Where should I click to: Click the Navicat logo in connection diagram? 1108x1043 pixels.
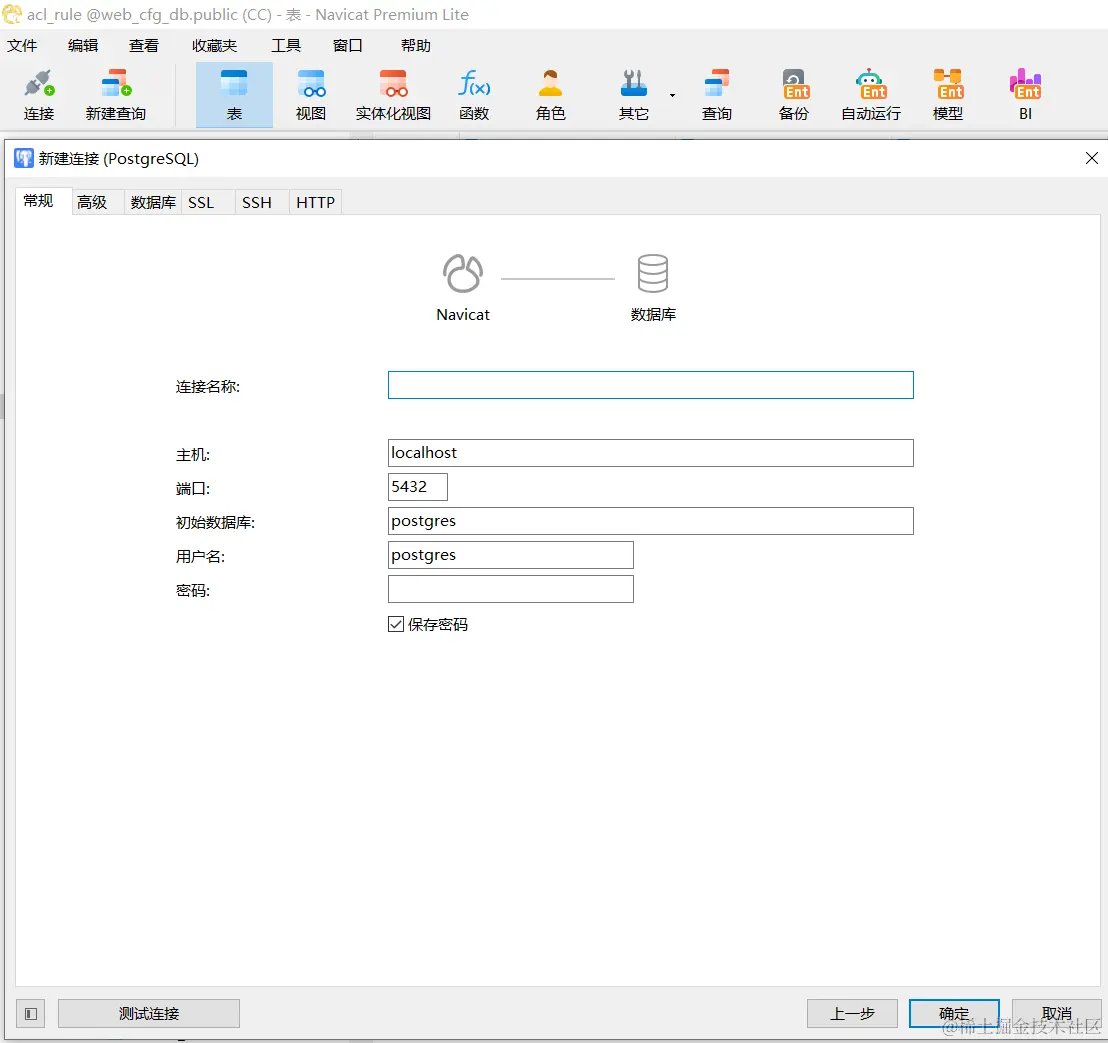click(463, 273)
